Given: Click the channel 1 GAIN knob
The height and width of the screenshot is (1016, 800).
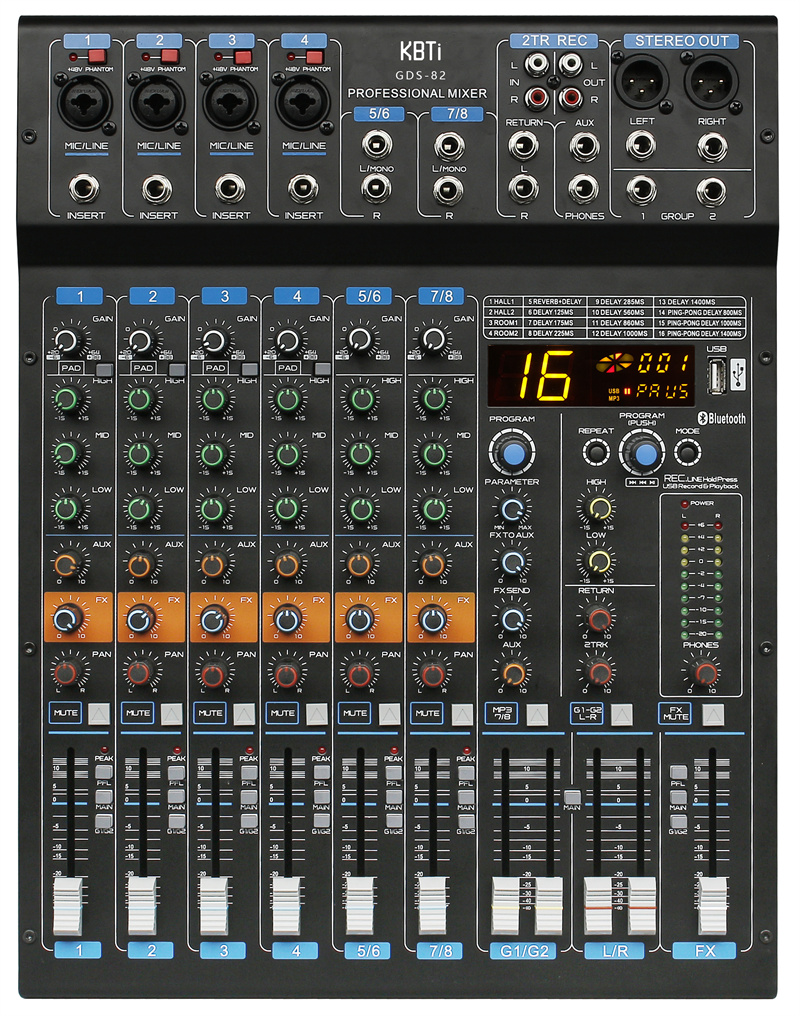Looking at the screenshot, I should [x=67, y=340].
